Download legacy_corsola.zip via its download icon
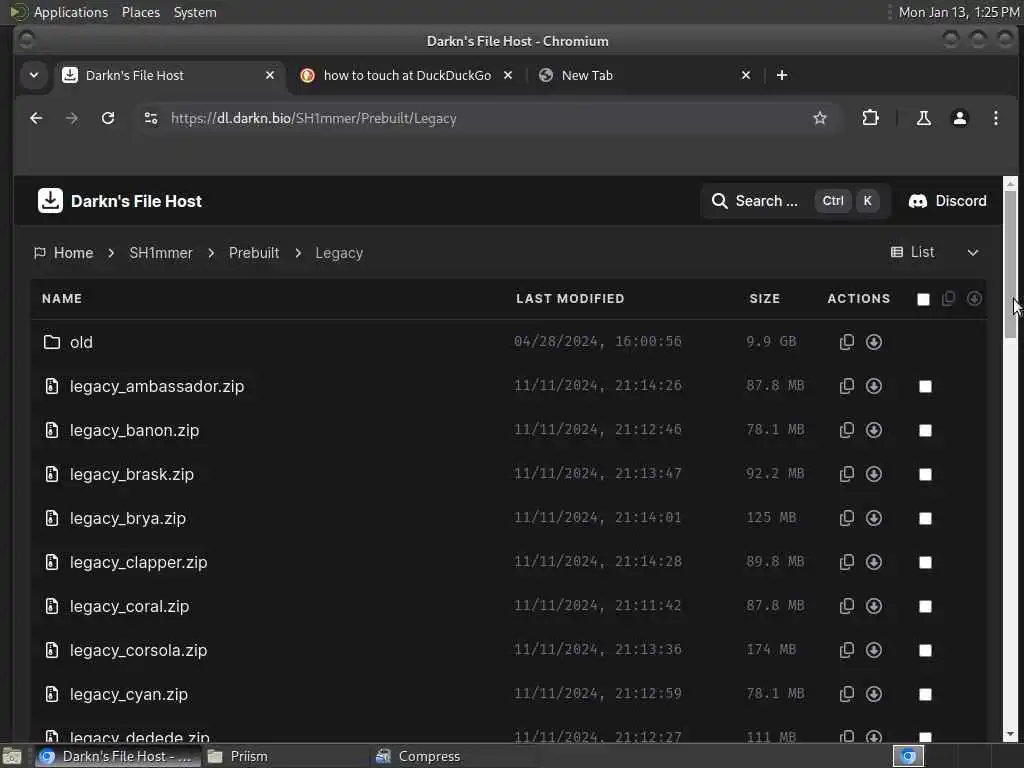Screen dimensions: 1024x768 pyautogui.click(x=874, y=650)
